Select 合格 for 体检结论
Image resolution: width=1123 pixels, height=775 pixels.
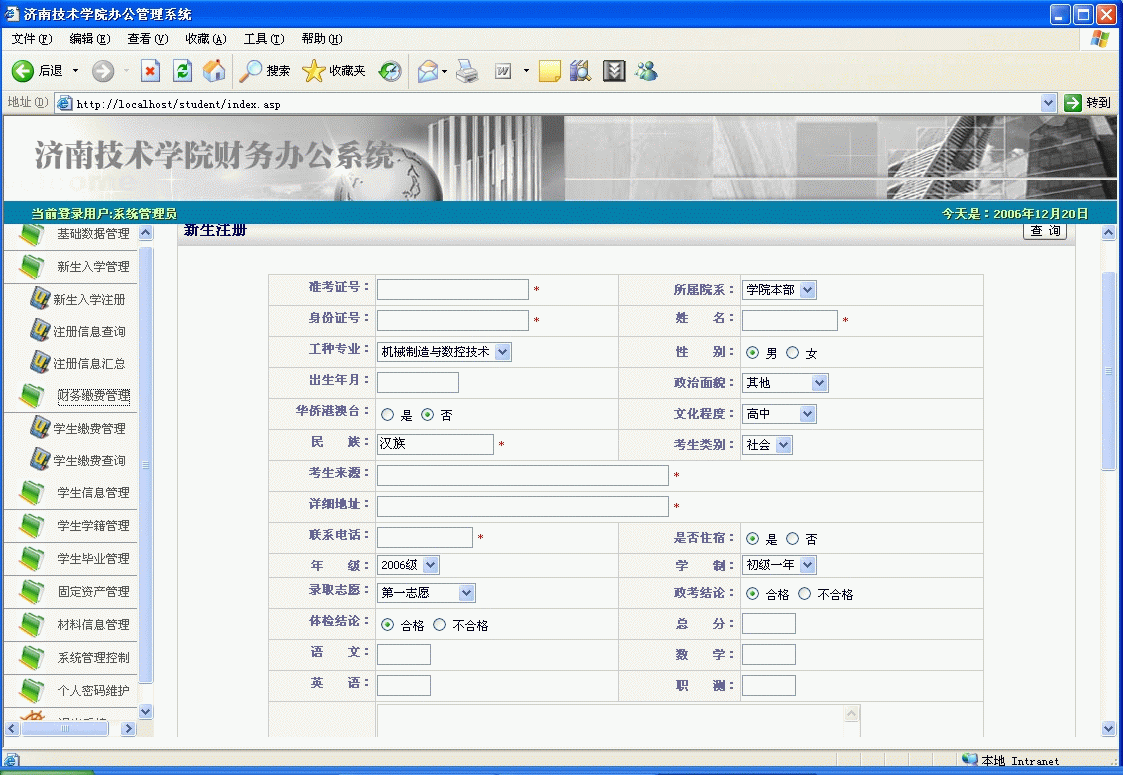[x=387, y=625]
